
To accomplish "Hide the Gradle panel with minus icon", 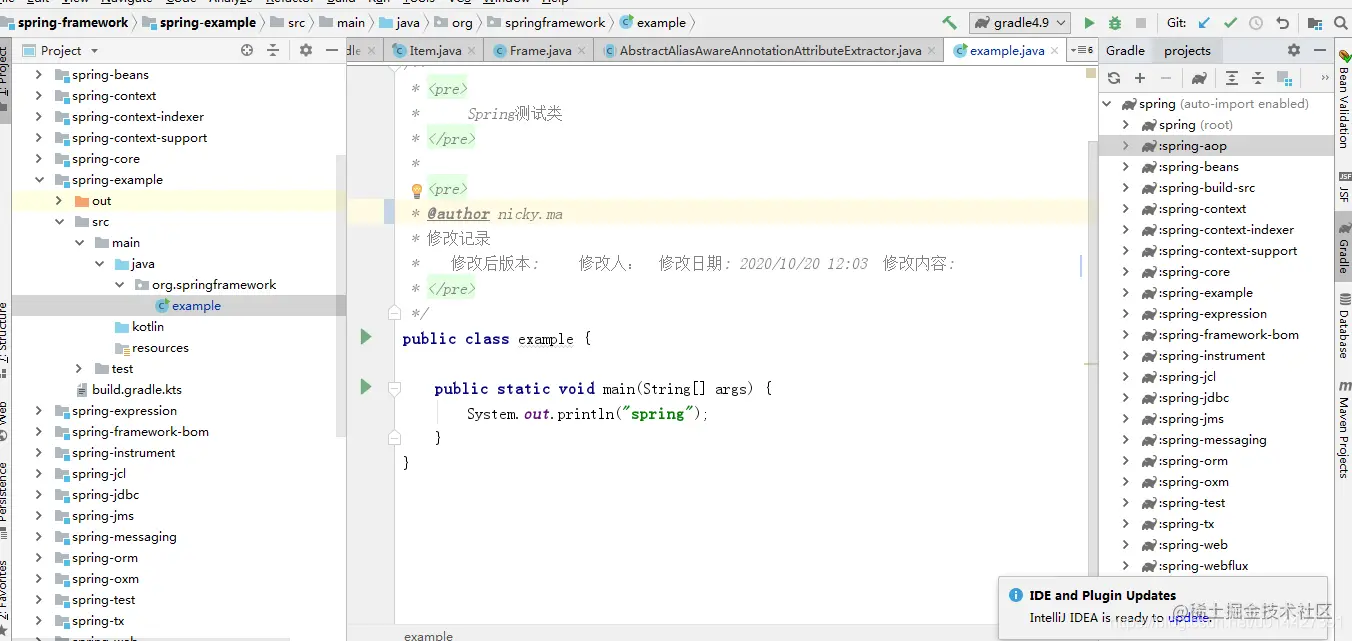I will point(1320,50).
